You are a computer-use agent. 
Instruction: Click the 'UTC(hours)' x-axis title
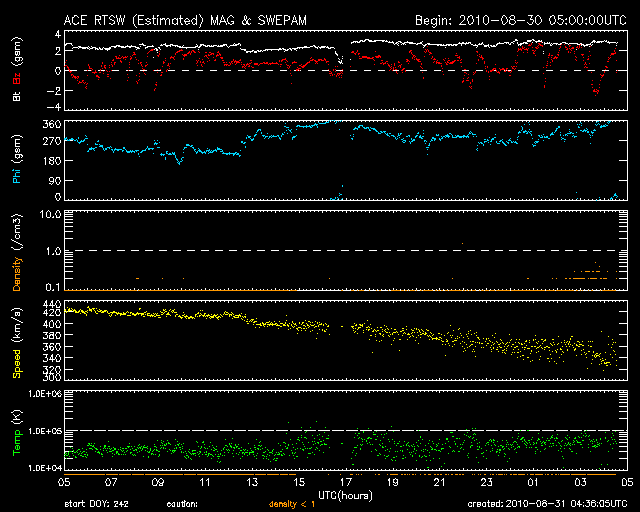345,496
